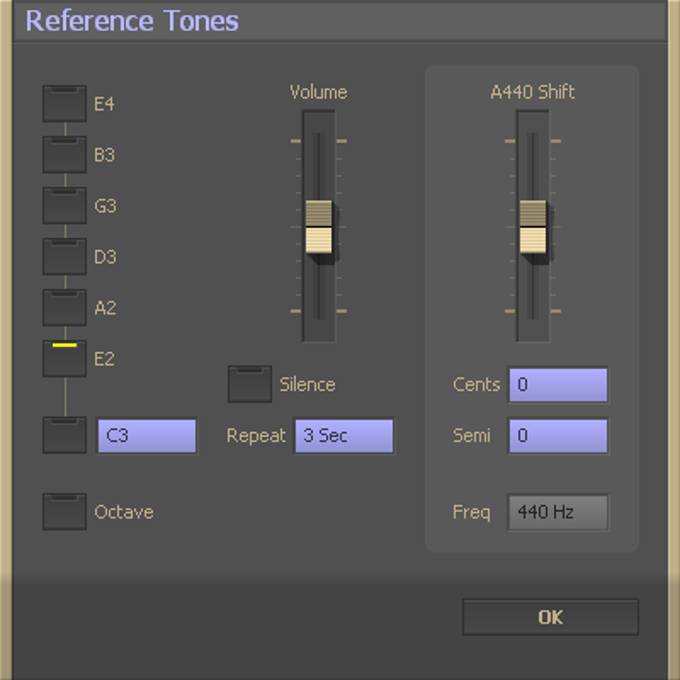Enable the custom C3 note button
680x680 pixels.
(x=64, y=436)
